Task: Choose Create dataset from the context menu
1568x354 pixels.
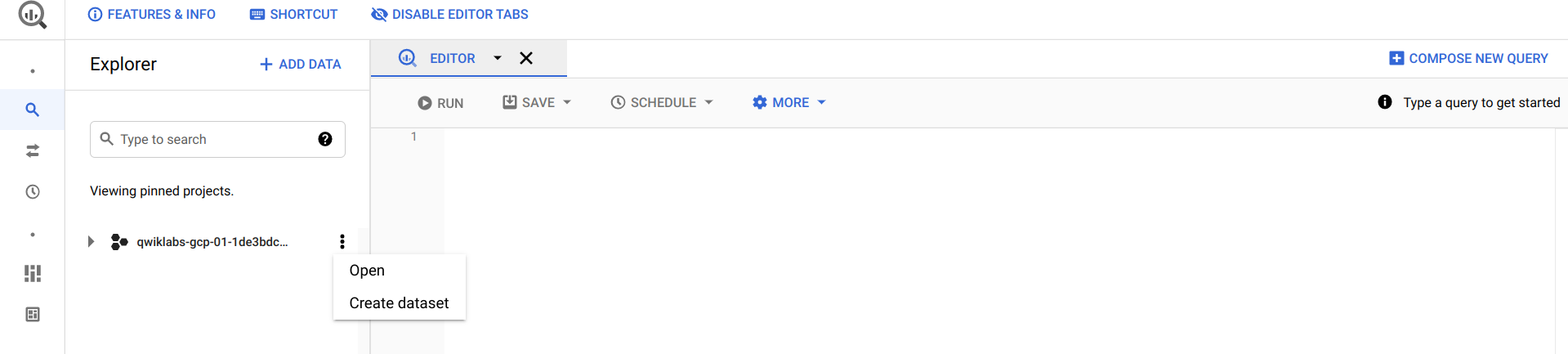Action: pos(400,303)
